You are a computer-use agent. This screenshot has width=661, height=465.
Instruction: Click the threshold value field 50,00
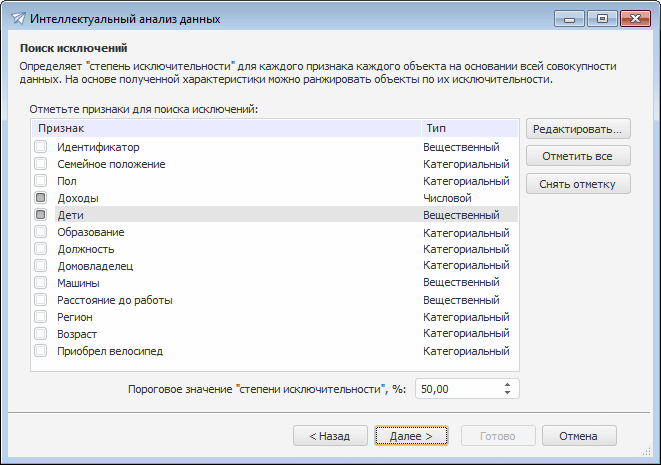[457, 389]
